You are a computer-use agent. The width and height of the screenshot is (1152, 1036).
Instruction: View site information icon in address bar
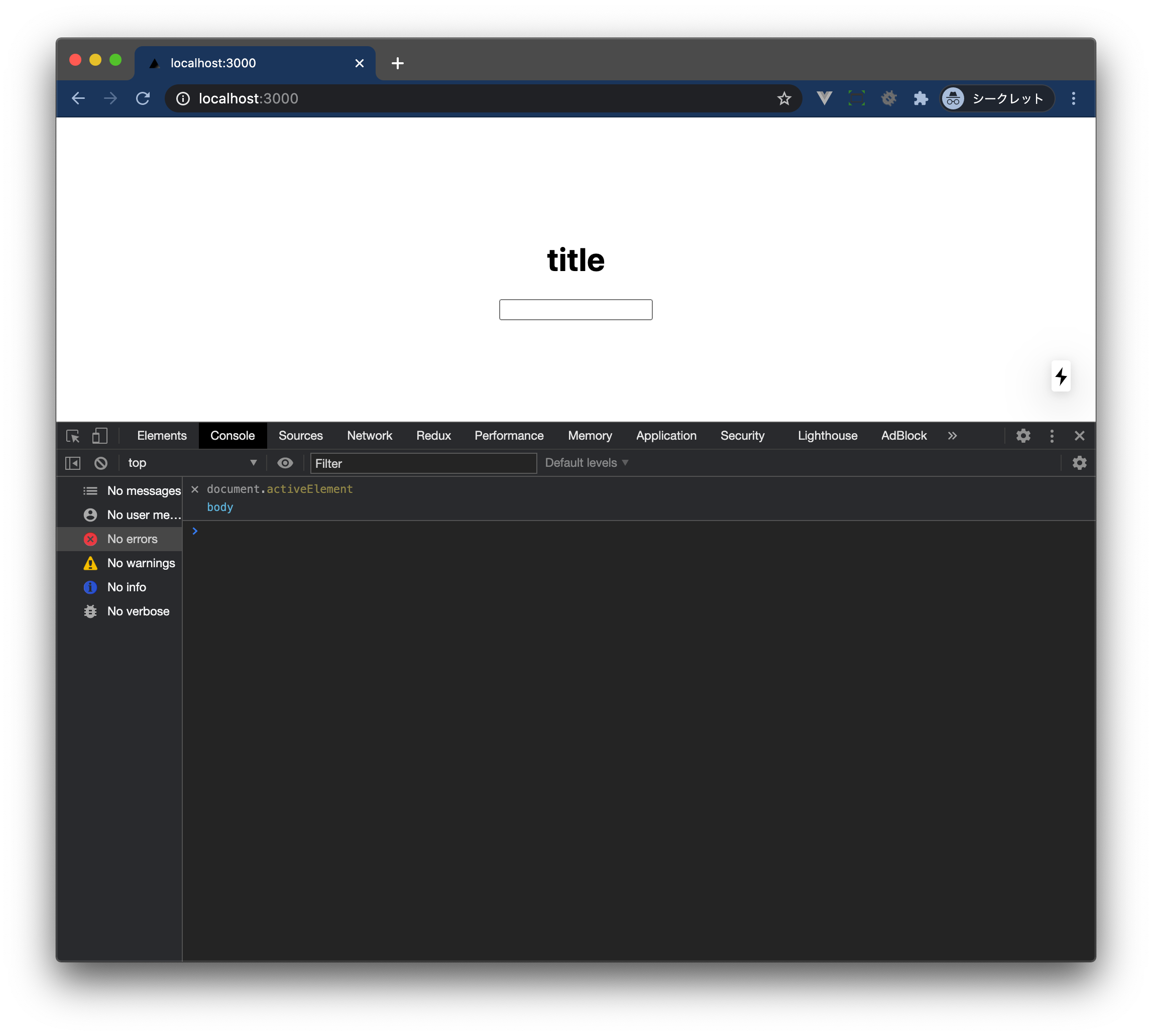coord(183,98)
